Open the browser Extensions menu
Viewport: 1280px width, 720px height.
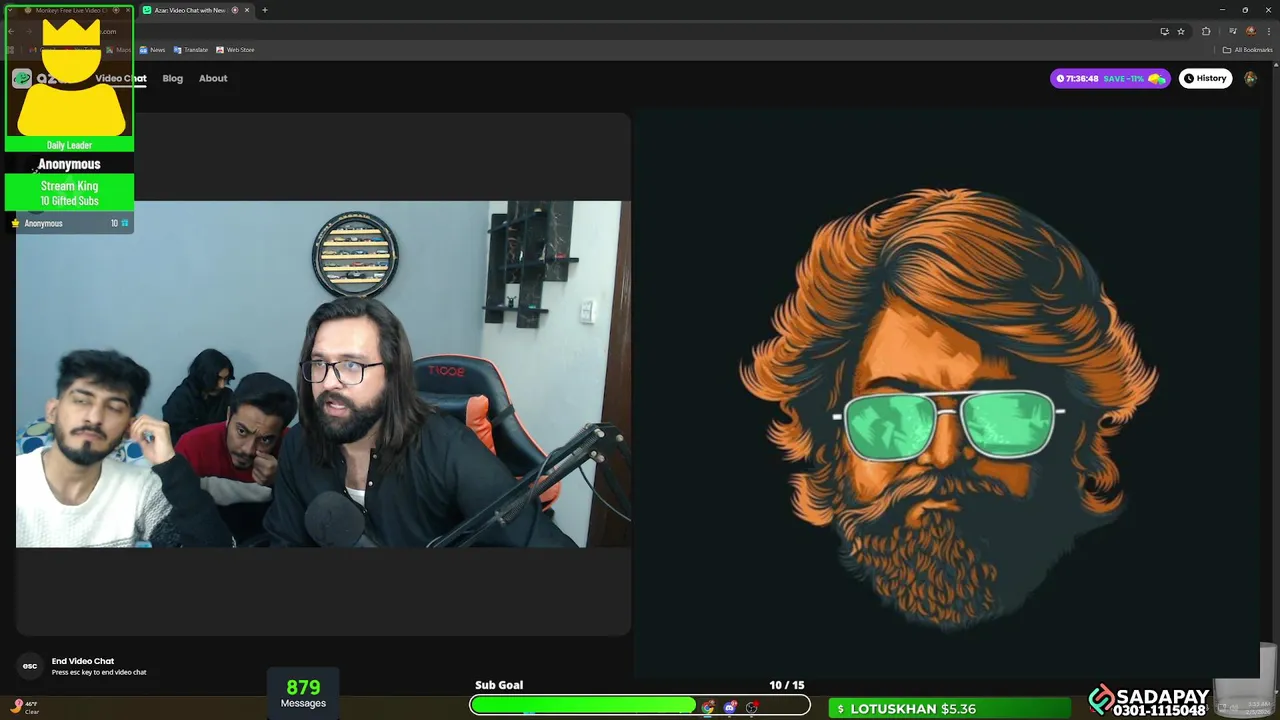coord(1206,31)
